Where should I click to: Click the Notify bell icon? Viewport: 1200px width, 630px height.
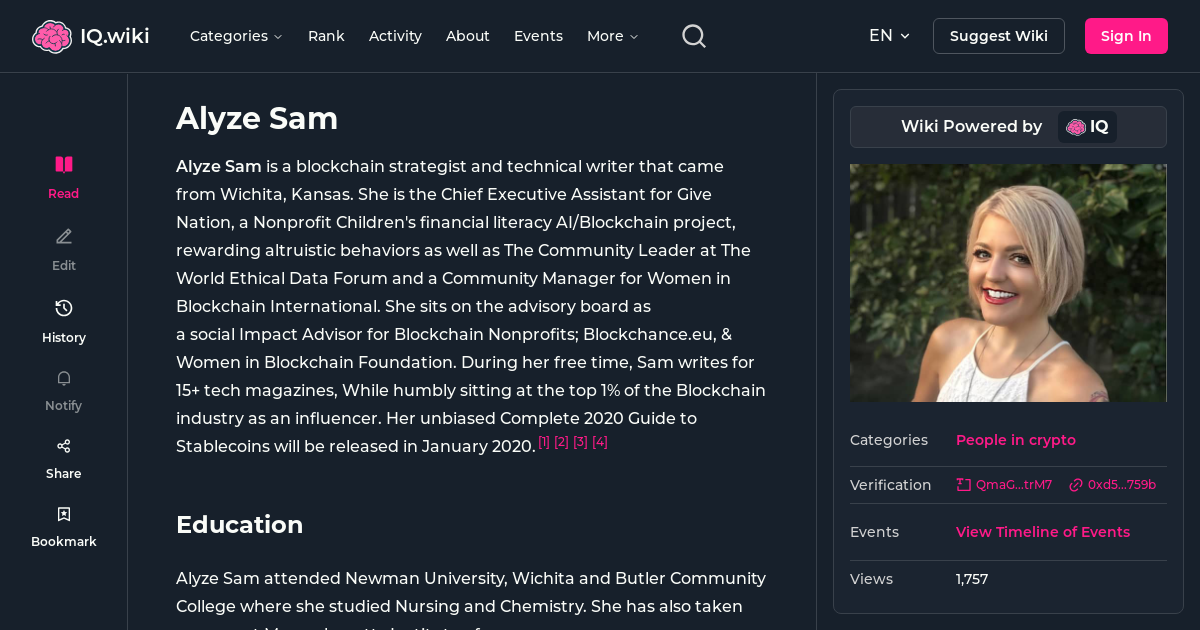coord(63,378)
